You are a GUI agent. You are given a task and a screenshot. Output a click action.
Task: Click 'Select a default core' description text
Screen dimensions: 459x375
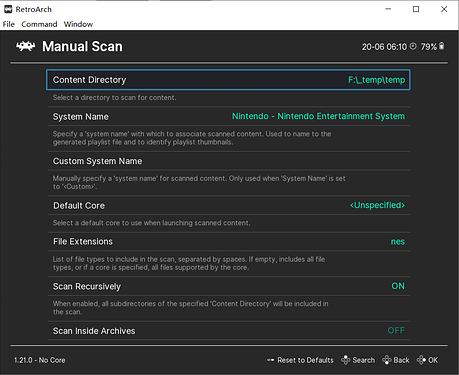[151, 223]
